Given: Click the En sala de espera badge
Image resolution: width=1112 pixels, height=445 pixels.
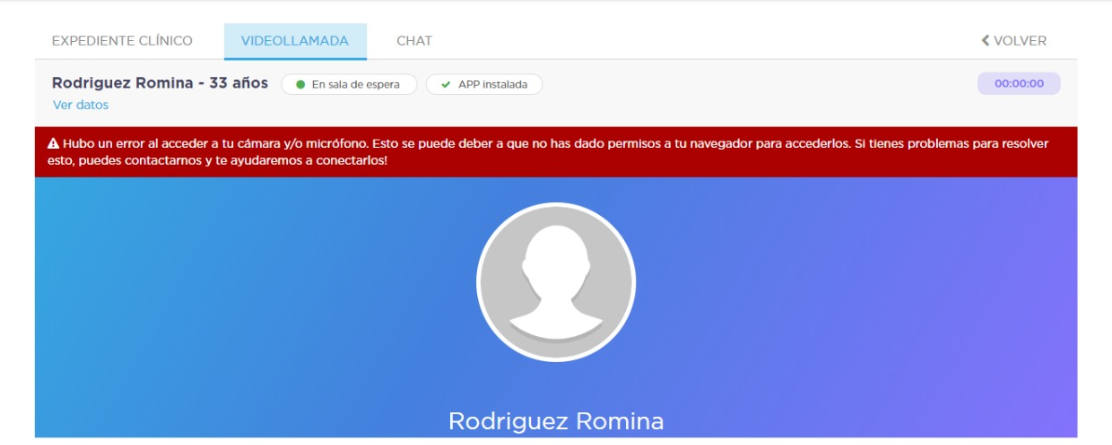Looking at the screenshot, I should pyautogui.click(x=349, y=84).
